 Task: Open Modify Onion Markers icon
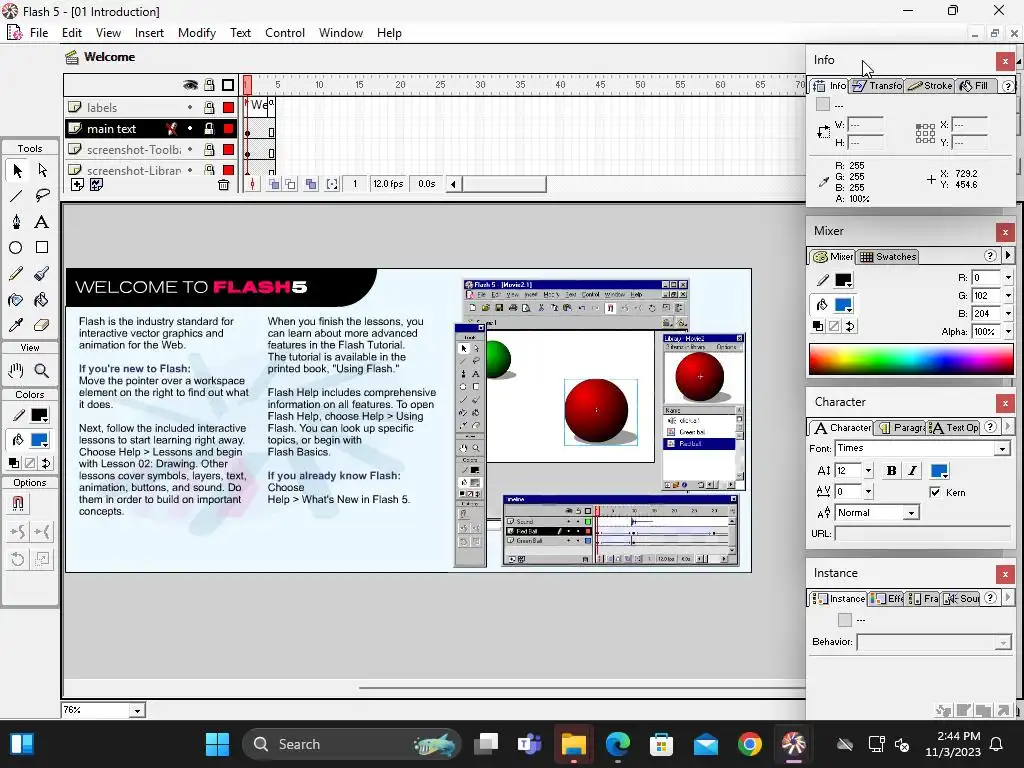[332, 184]
